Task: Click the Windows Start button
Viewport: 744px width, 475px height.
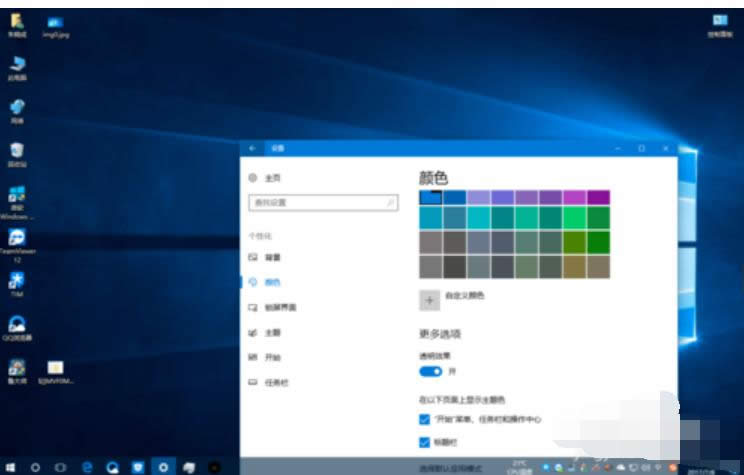Action: pos(11,466)
